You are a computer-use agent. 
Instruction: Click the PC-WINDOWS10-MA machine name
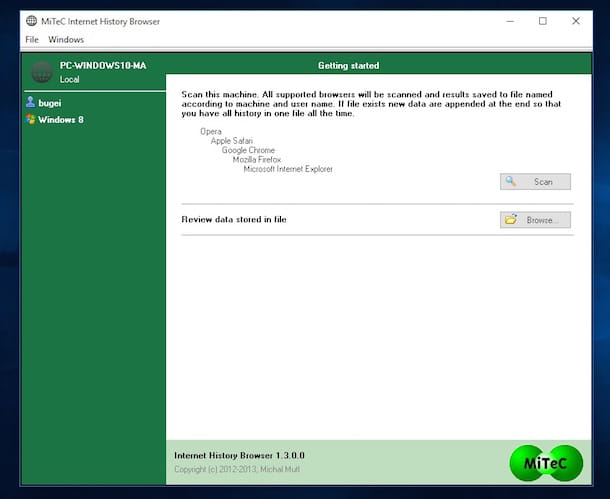pos(103,65)
